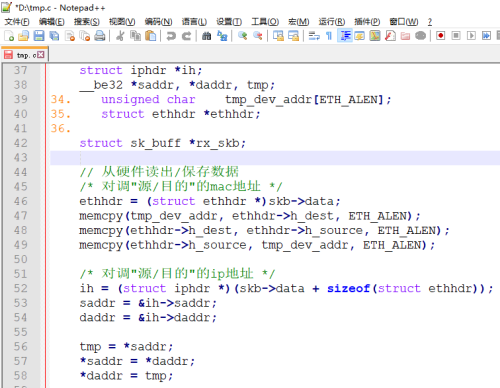Start macro recording with red dot
The image size is (500, 388).
[441, 36]
